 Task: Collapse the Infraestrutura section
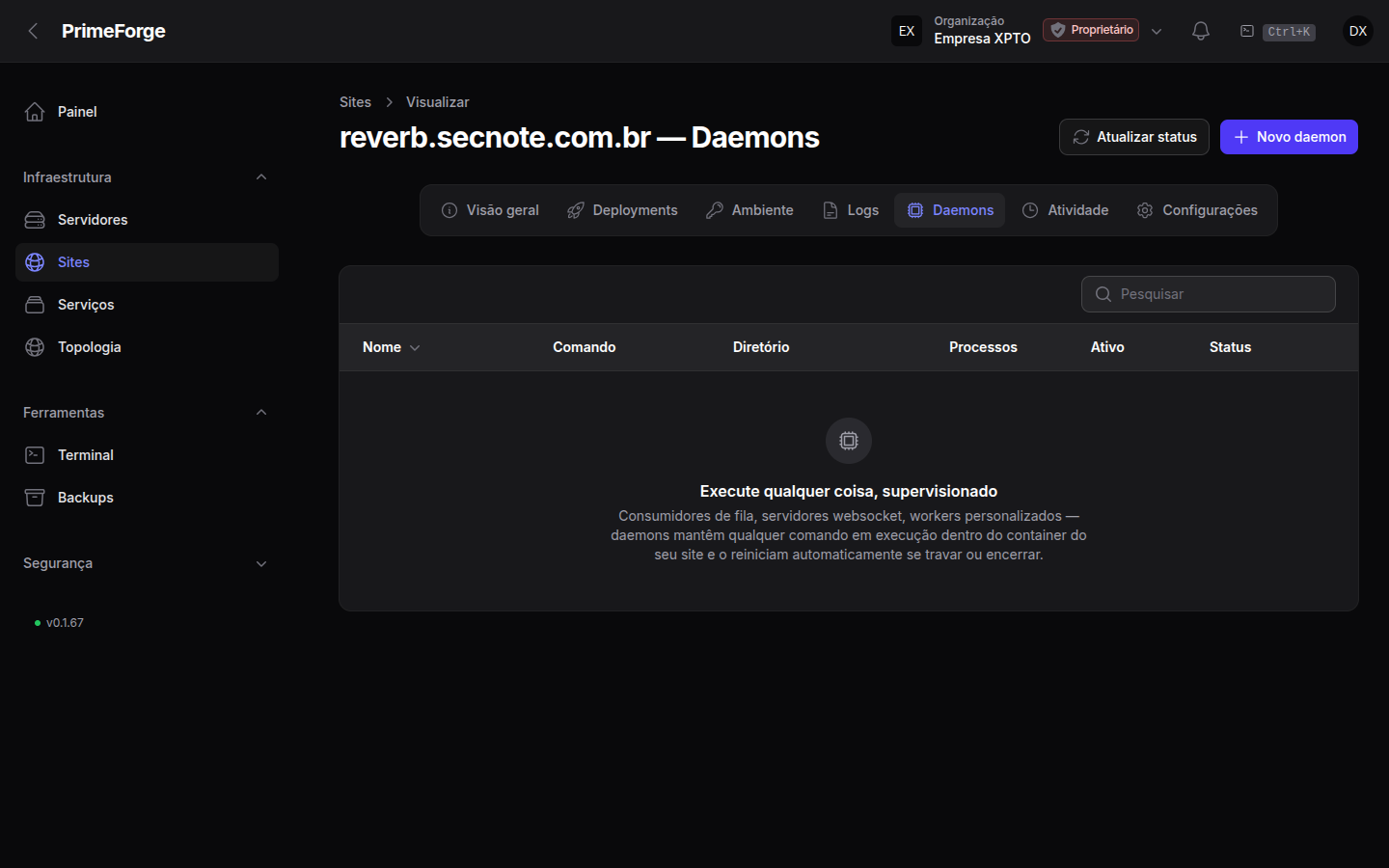(x=261, y=177)
